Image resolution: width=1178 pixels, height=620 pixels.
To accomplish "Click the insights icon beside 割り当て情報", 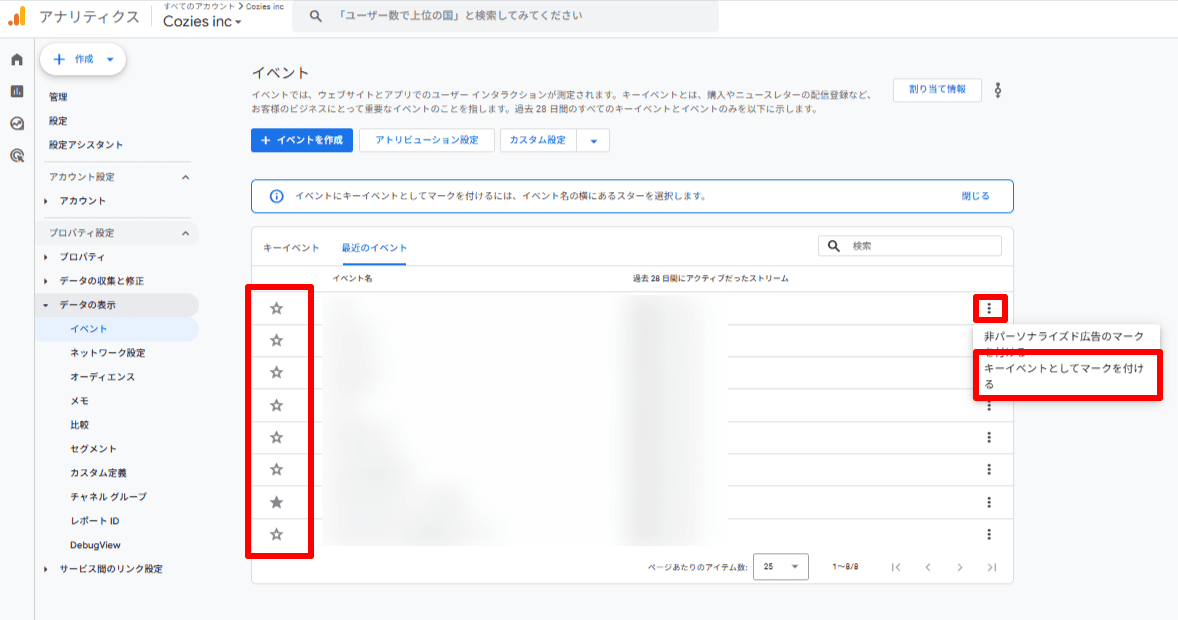I will coord(999,89).
